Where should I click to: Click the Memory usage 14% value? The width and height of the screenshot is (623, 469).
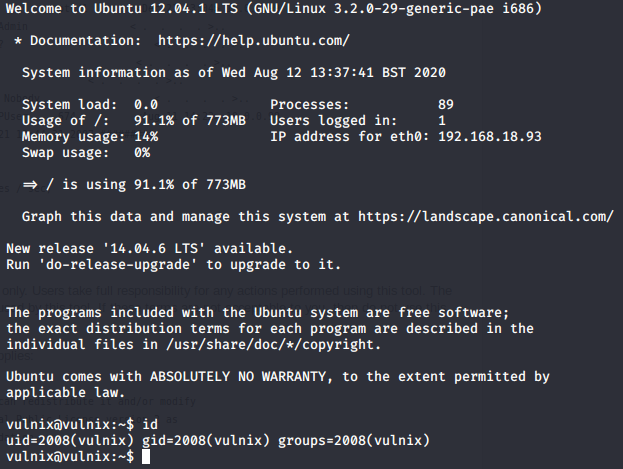coord(146,136)
